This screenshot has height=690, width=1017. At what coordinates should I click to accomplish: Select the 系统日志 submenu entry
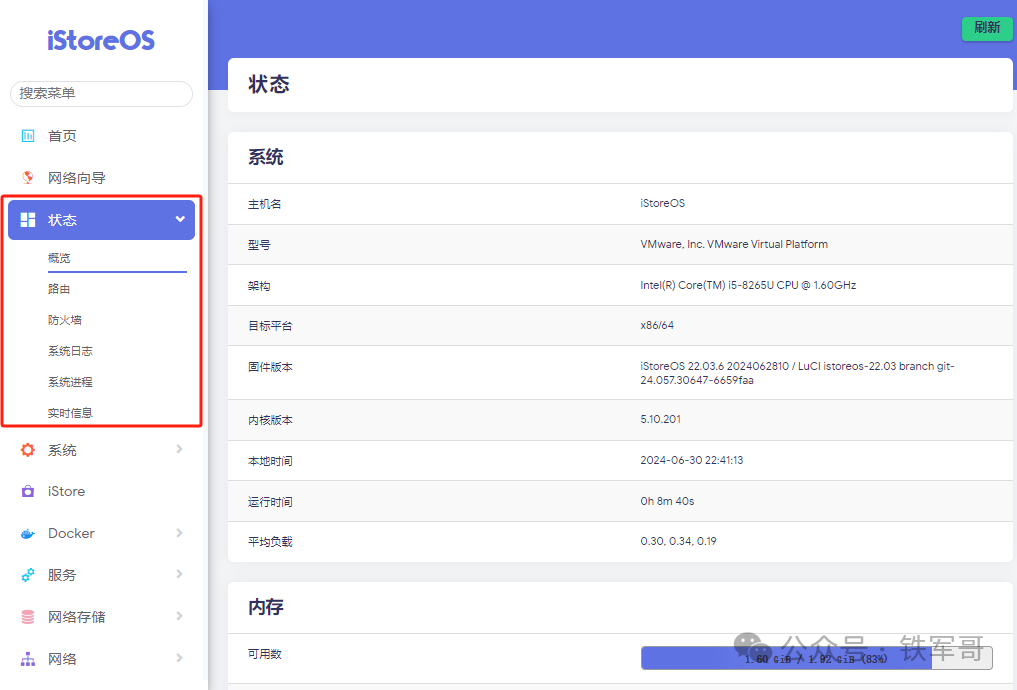(x=71, y=350)
